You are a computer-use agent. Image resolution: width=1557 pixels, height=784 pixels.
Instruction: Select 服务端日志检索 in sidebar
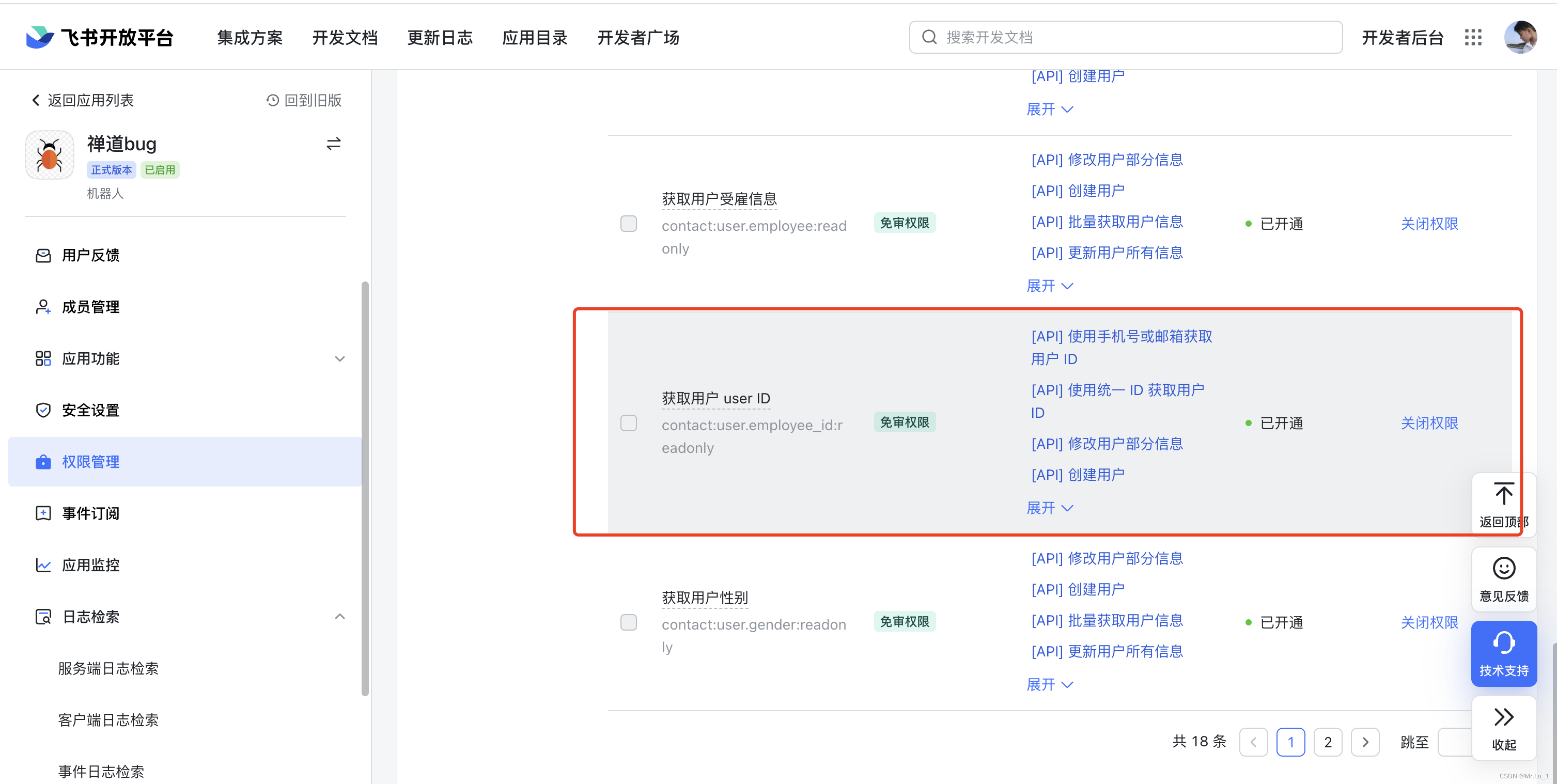108,668
